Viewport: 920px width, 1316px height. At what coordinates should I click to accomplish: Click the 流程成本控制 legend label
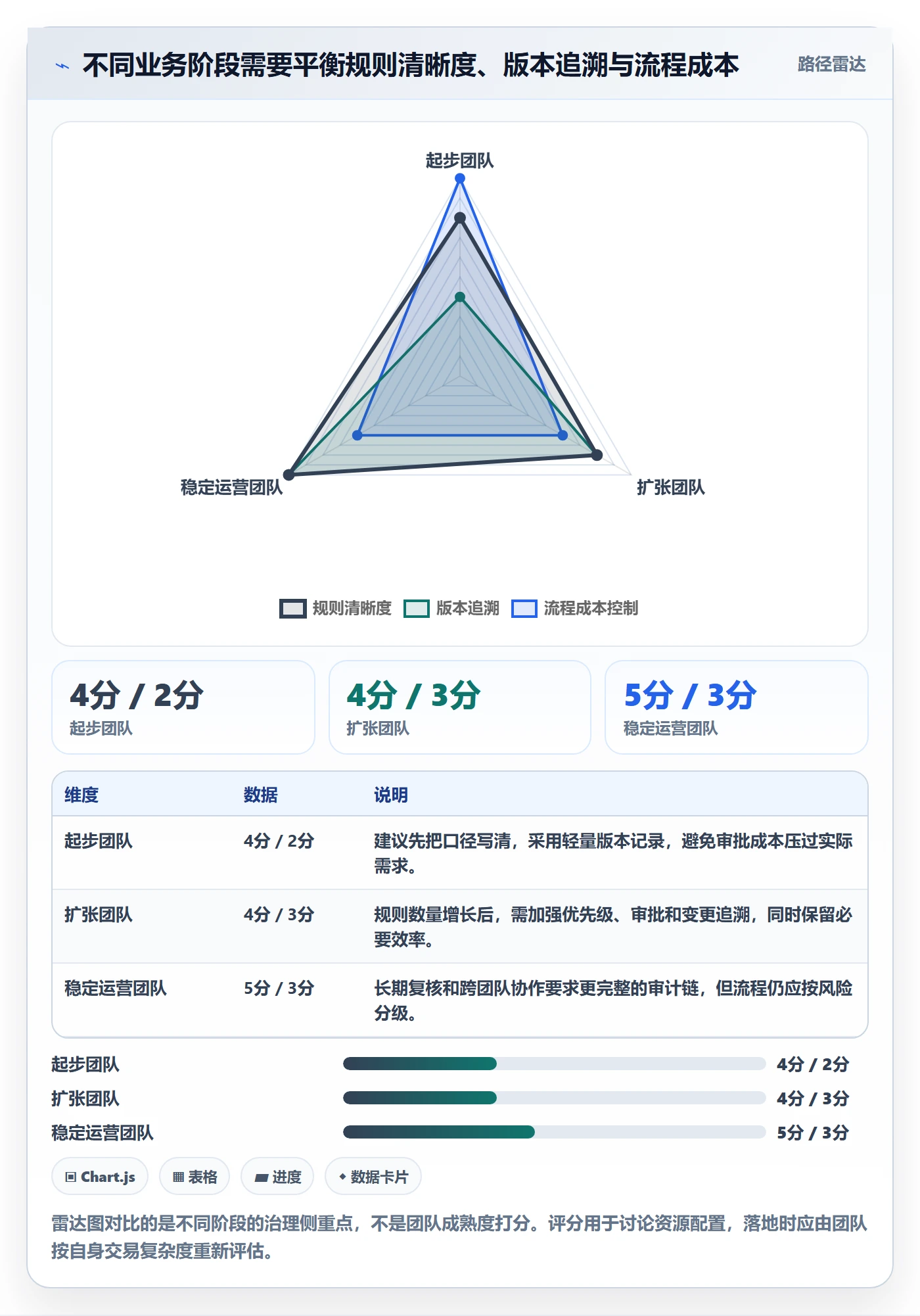[x=591, y=608]
